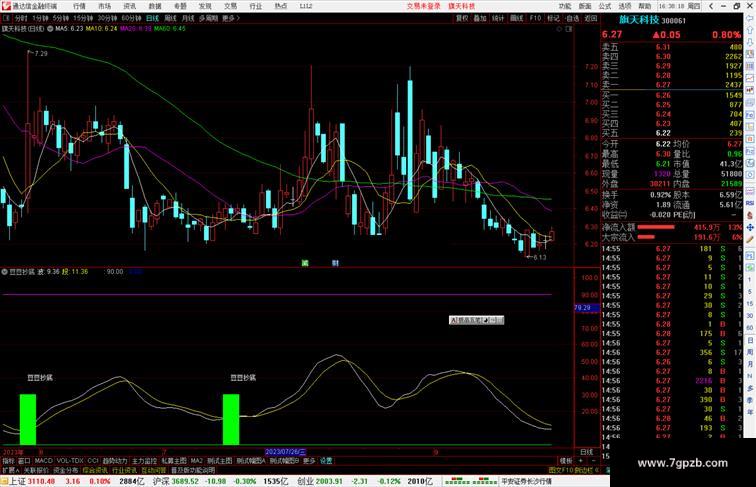The image size is (756, 487).
Task: Expand 更多 indicators list
Action: point(309,461)
